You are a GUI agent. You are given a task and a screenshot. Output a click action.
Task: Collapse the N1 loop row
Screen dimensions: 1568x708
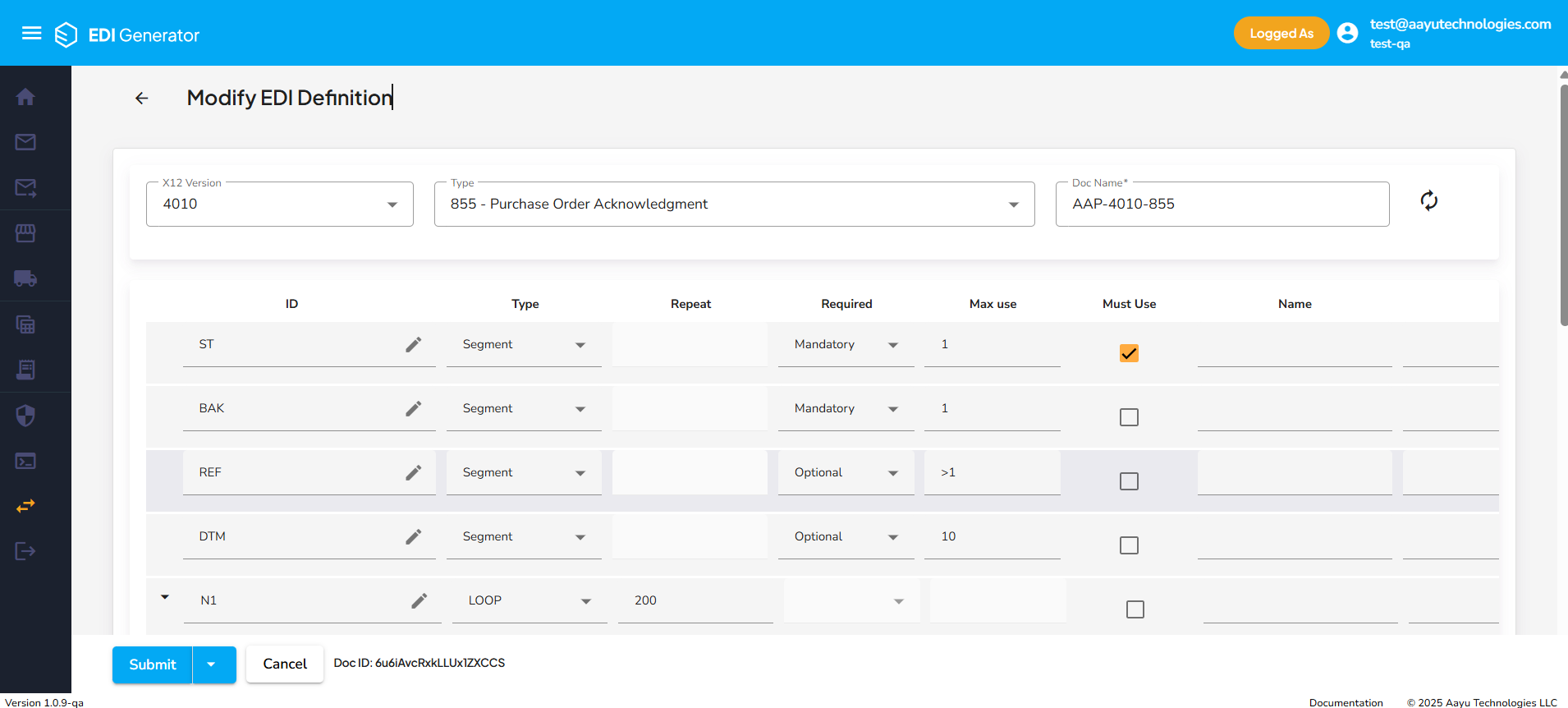pyautogui.click(x=165, y=597)
